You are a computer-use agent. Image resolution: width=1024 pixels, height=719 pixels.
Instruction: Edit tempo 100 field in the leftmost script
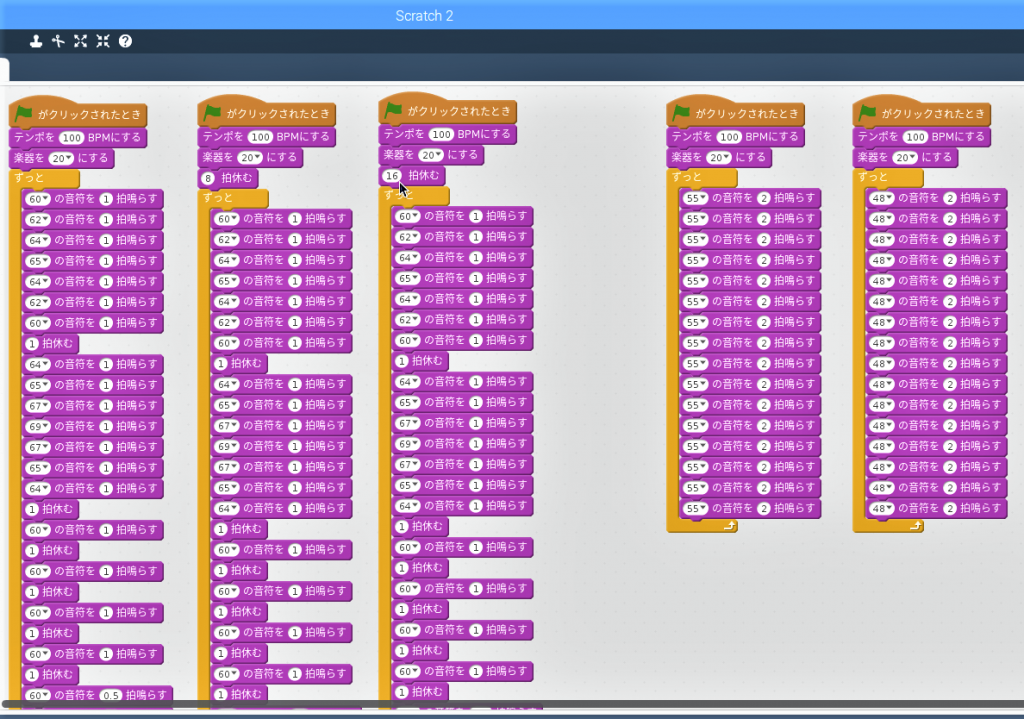(x=71, y=138)
